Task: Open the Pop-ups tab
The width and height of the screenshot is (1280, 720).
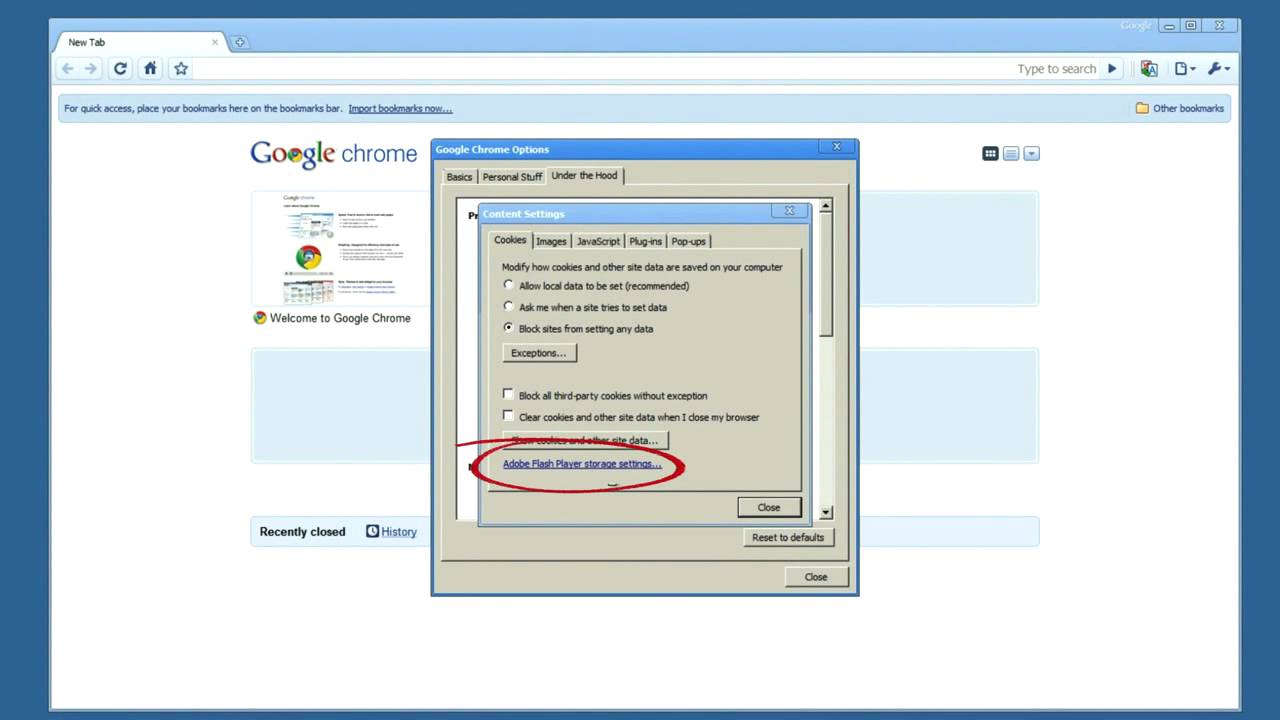Action: [688, 241]
